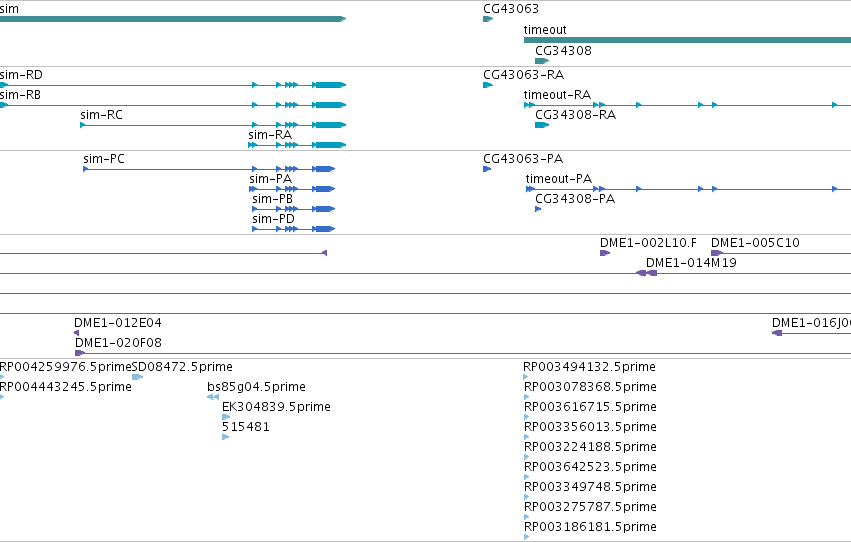Click the RP003275787.5prime EST label
Viewport: 851px width, 542px height.
pyautogui.click(x=590, y=508)
